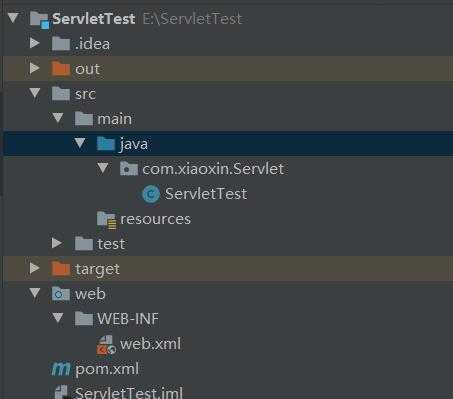The width and height of the screenshot is (453, 399).
Task: Click the com.xiaoxin.Servlet package icon
Action: click(129, 169)
